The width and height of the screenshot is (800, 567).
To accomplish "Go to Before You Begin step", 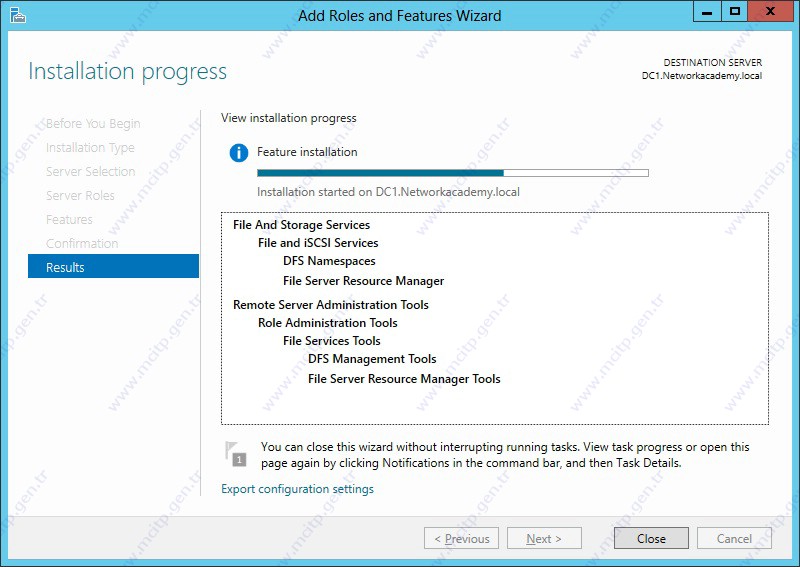I will click(93, 124).
